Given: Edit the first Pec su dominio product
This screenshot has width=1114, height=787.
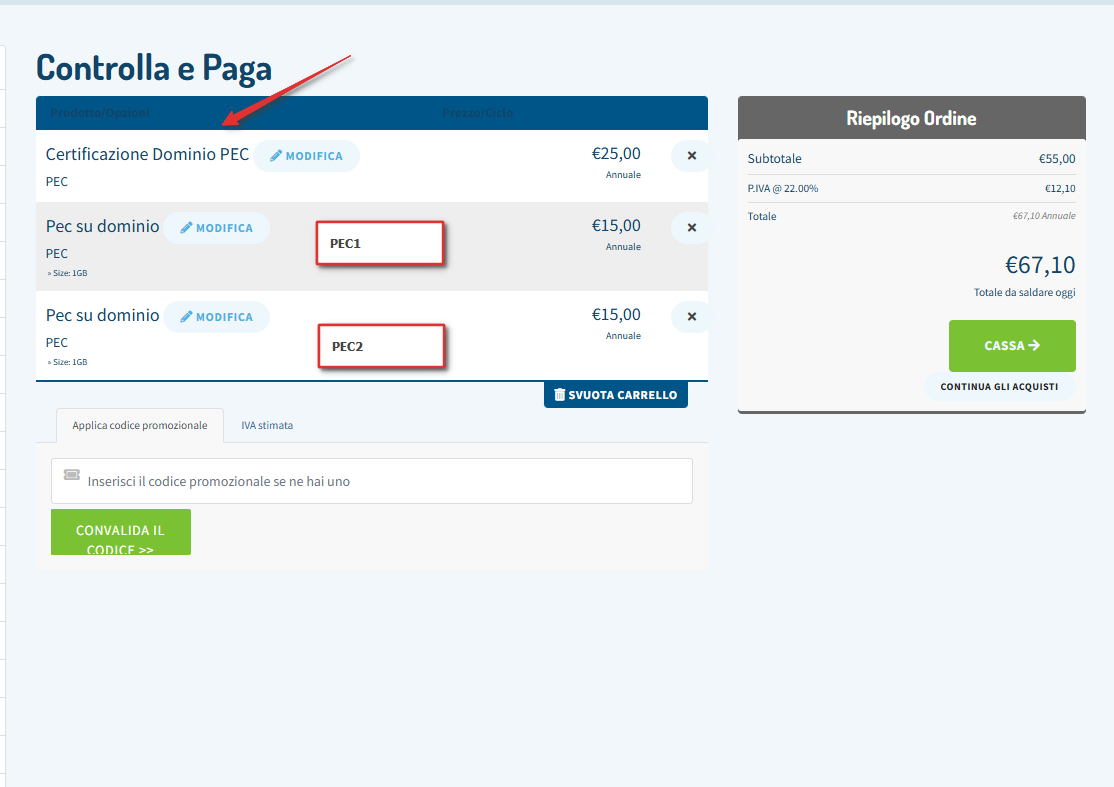Looking at the screenshot, I should 217,227.
